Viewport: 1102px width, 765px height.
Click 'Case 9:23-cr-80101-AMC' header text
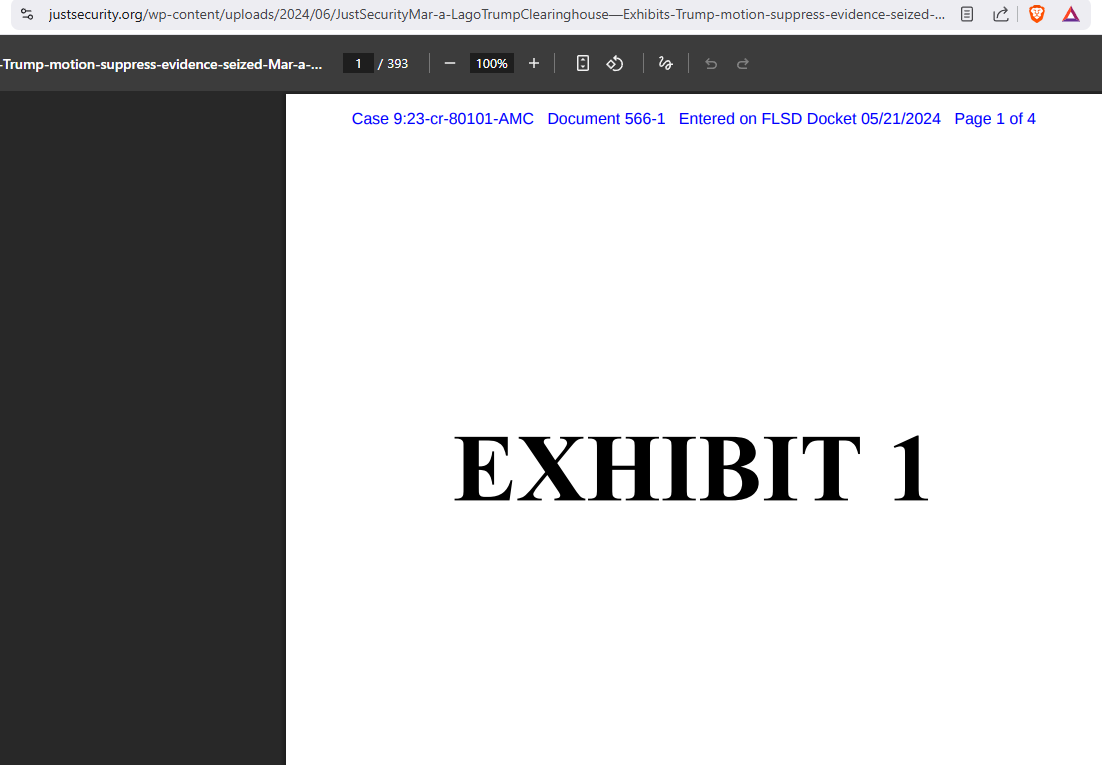(443, 119)
